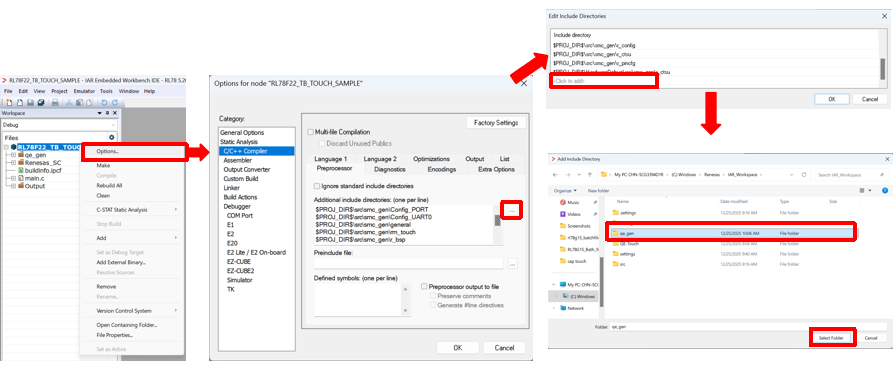
Task: Expand the Renesas_SC tree node
Action: coord(13,162)
